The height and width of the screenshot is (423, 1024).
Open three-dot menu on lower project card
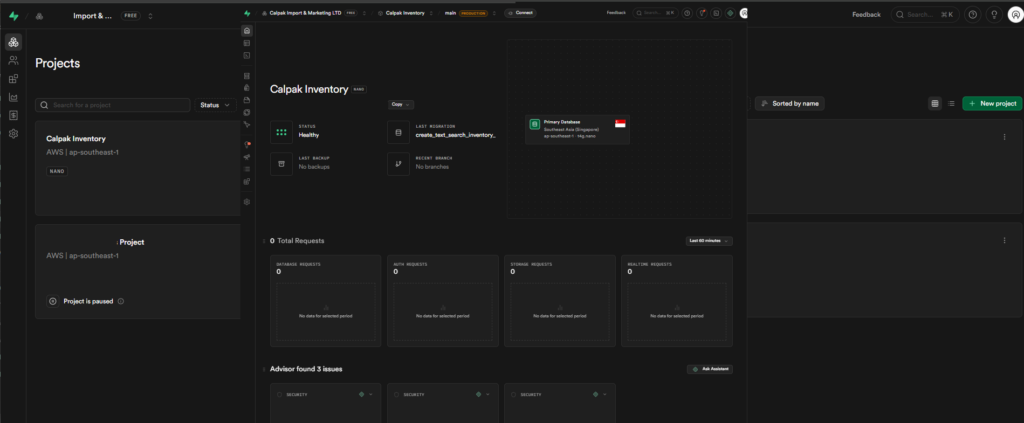coord(1004,240)
